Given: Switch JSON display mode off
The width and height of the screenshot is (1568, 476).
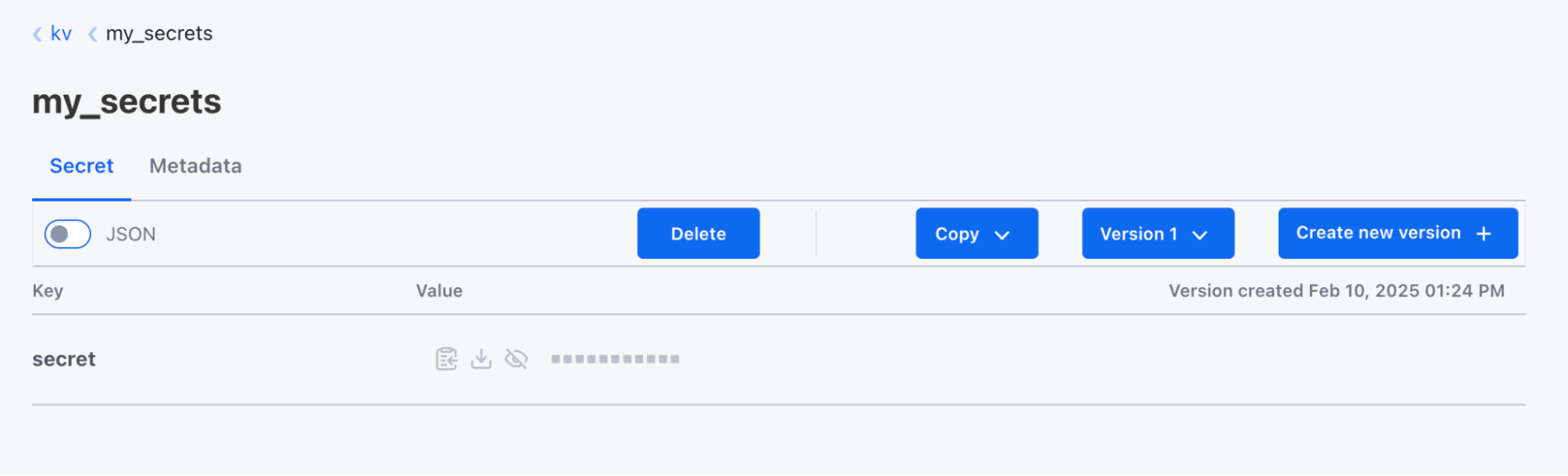Looking at the screenshot, I should pos(67,233).
